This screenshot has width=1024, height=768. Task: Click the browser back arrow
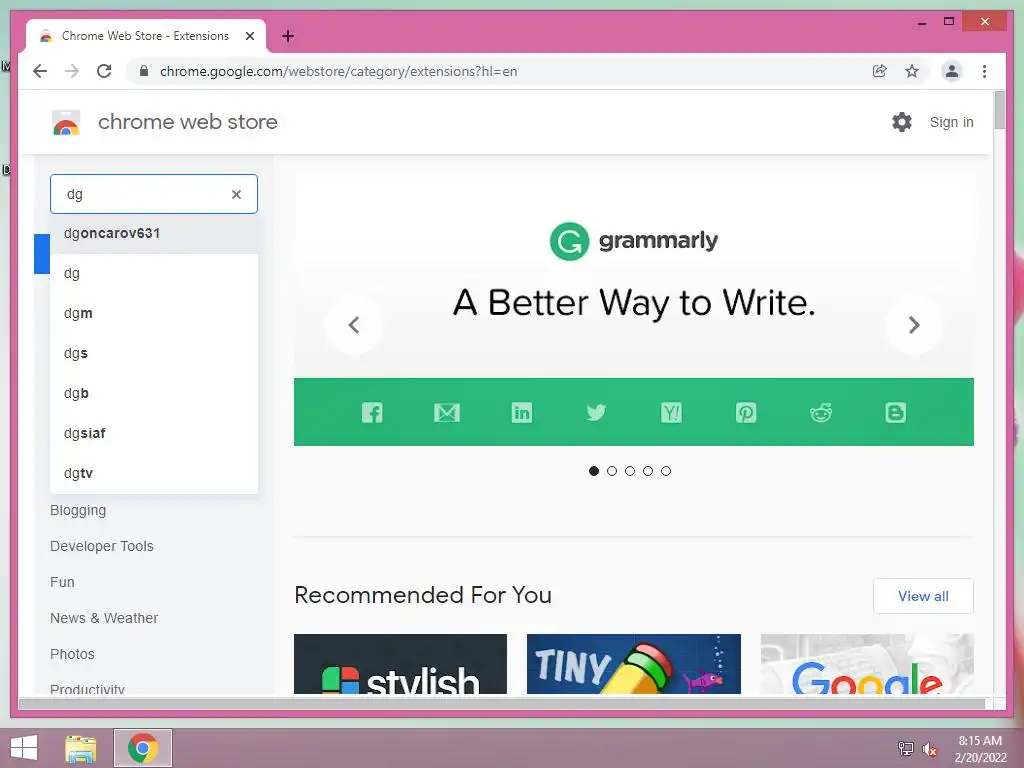tap(40, 71)
